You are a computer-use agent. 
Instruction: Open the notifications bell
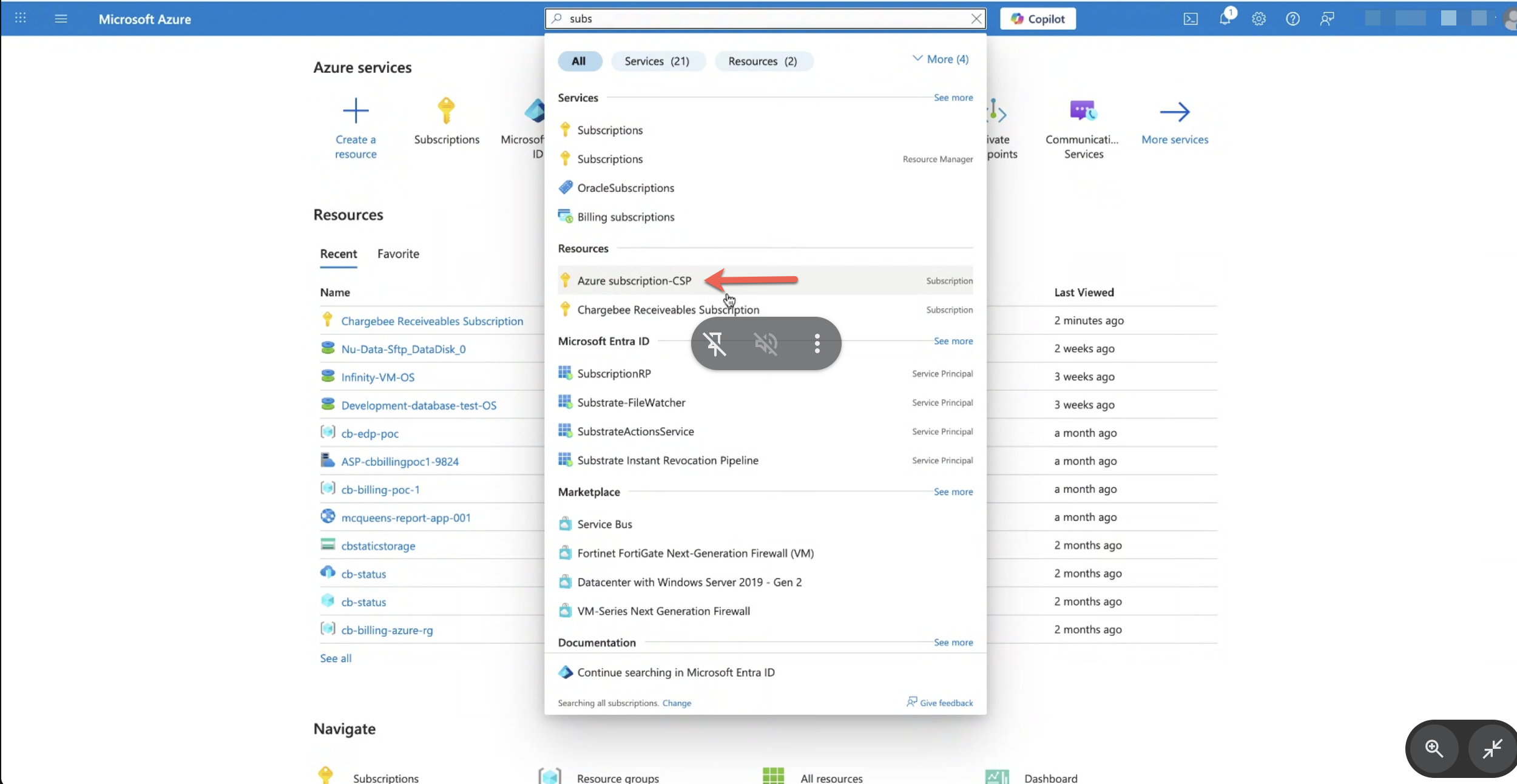tap(1225, 18)
